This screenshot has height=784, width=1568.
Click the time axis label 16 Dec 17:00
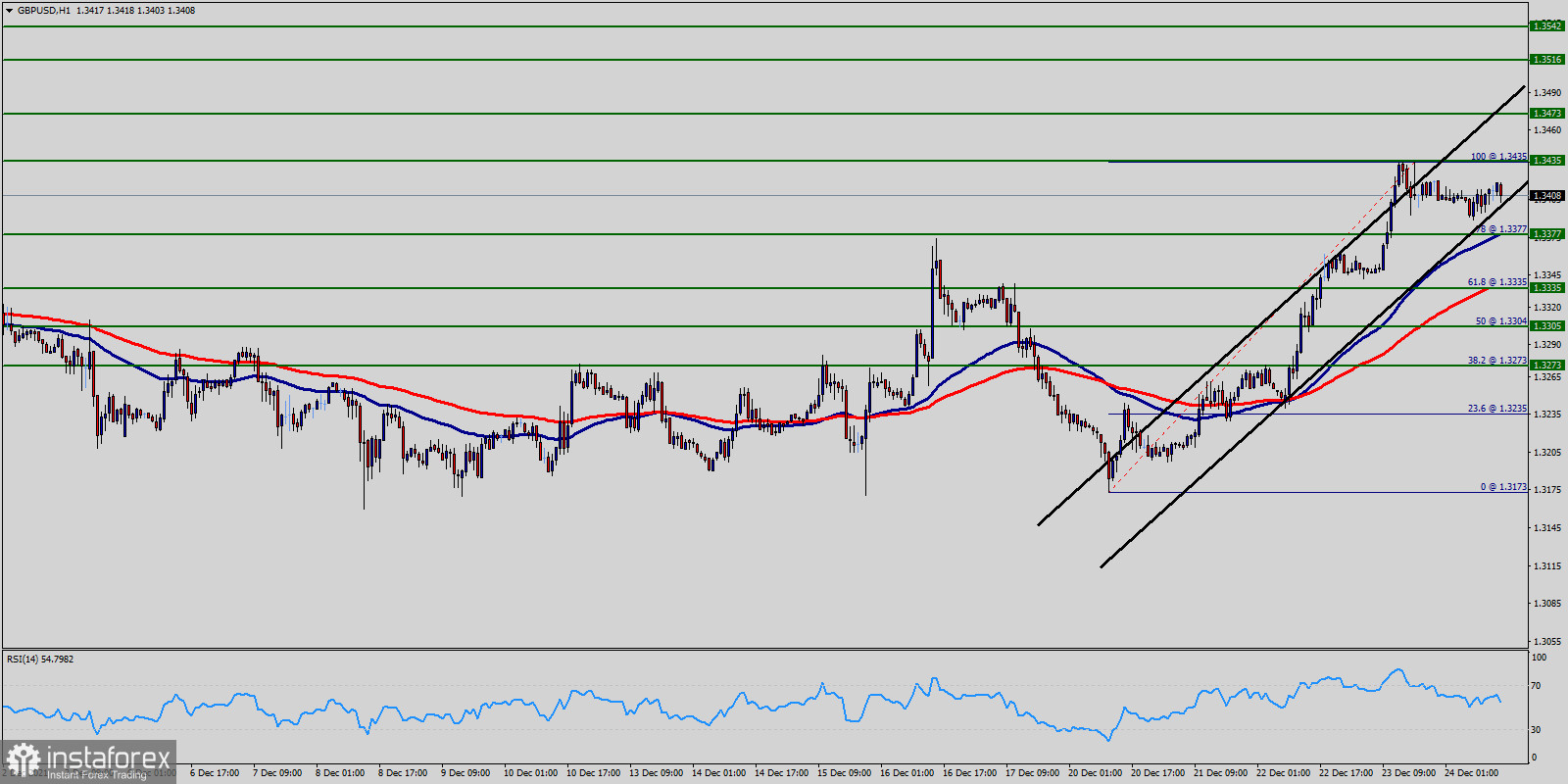(969, 773)
